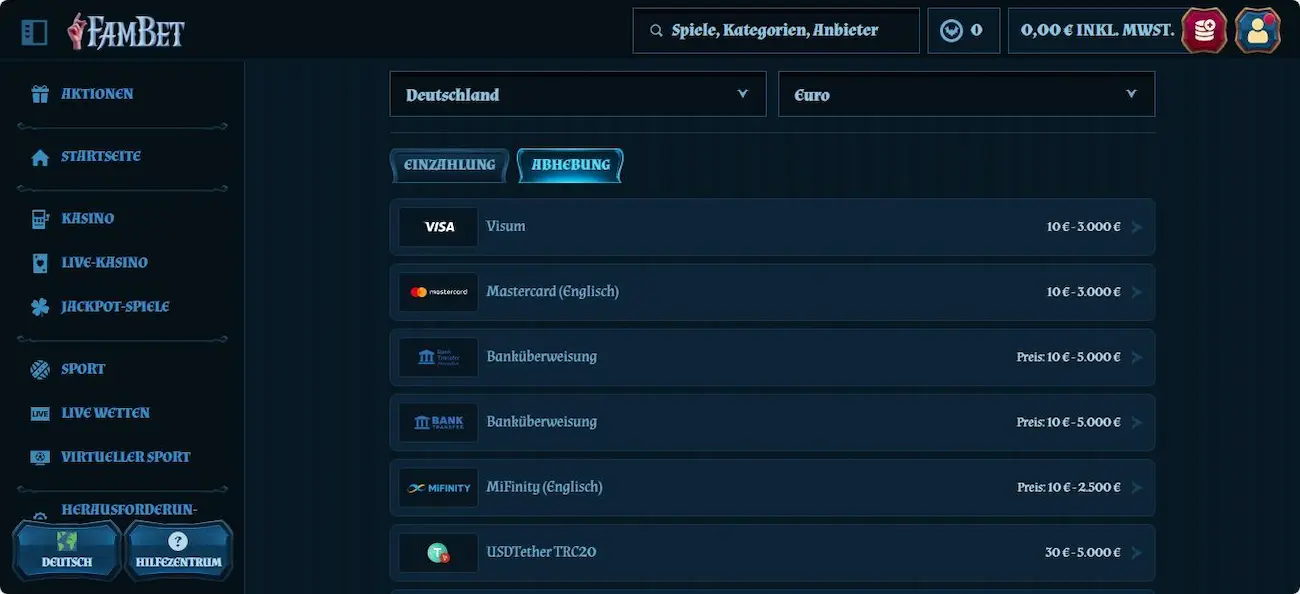
Task: Click the house icon beside Startseite
Action: (40, 157)
